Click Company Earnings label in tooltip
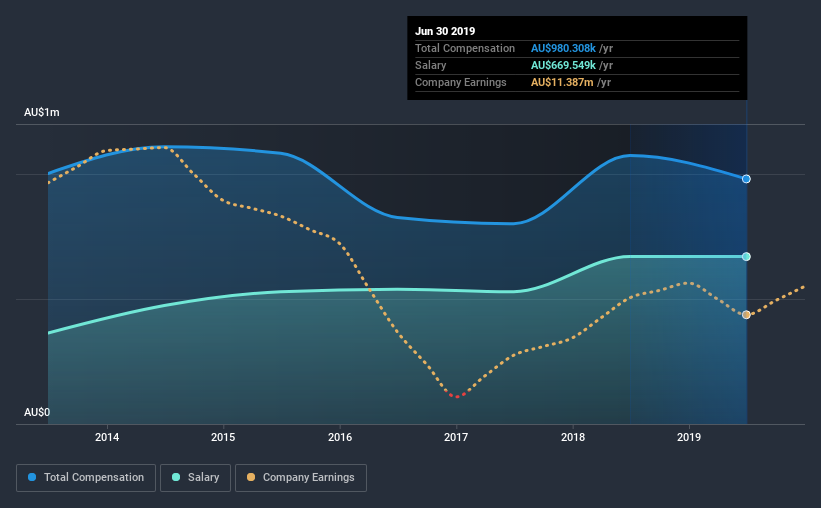Screen dimensions: 821x508 461,82
